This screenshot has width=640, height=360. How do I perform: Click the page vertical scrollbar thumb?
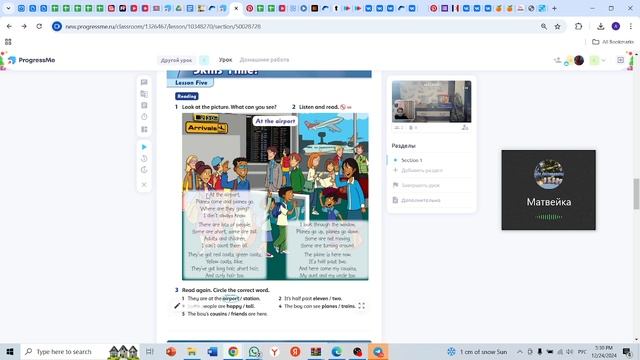tap(636, 194)
